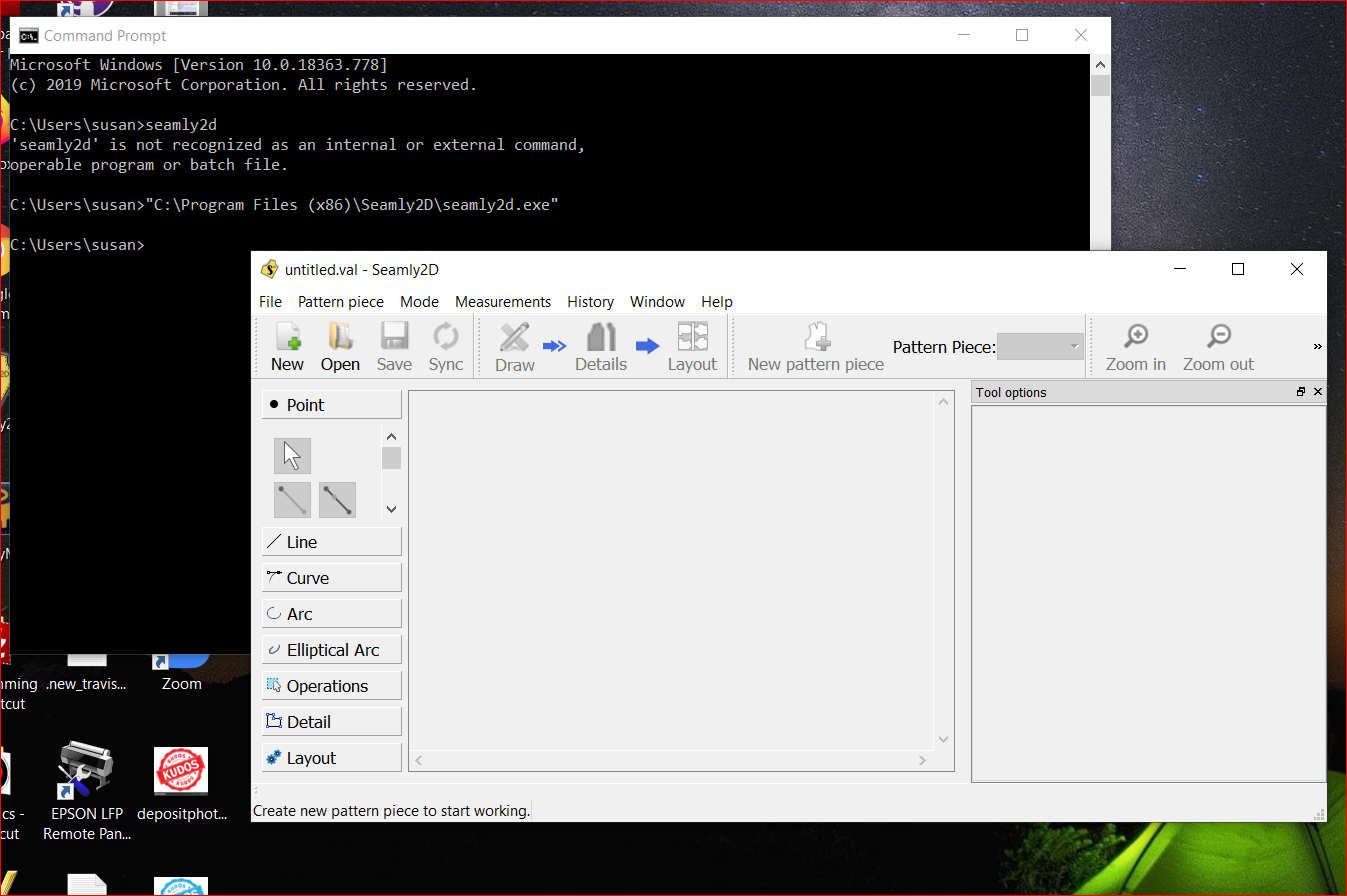This screenshot has width=1347, height=896.
Task: Click the Command Prompt vertical scrollbar
Action: point(1100,84)
